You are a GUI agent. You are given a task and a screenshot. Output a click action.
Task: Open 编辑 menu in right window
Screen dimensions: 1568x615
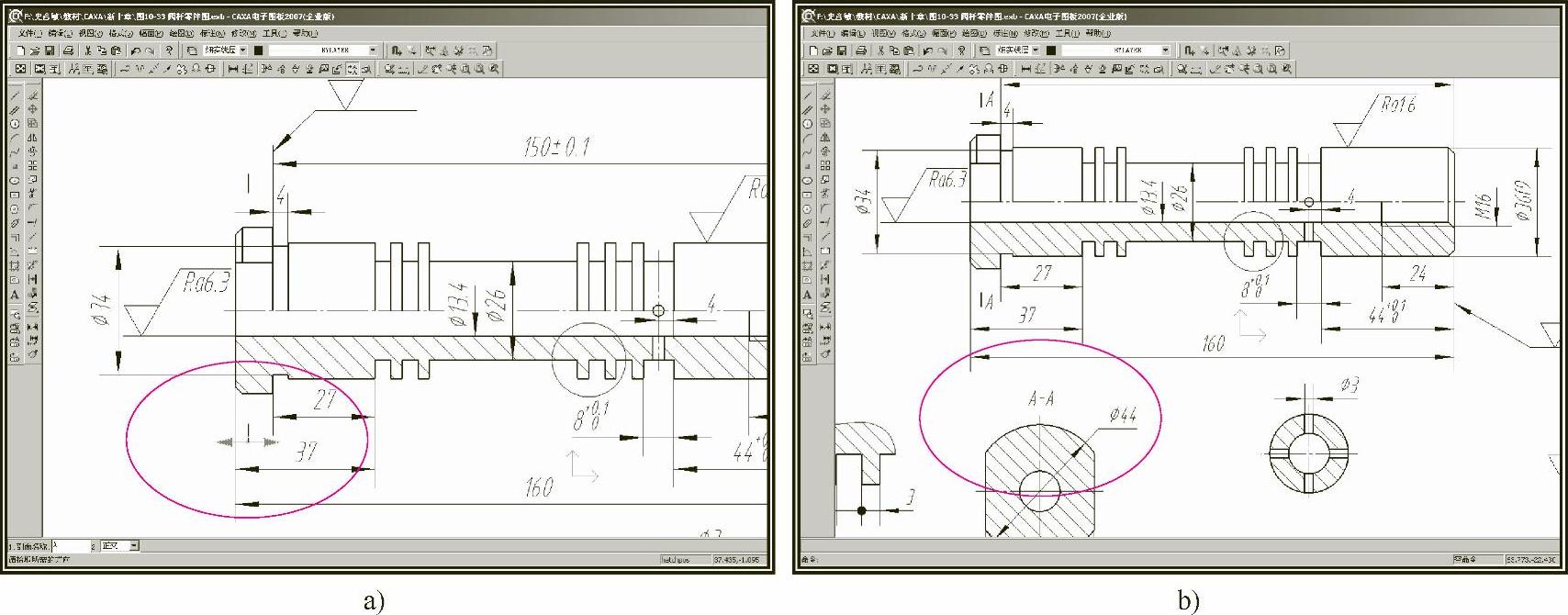(x=853, y=33)
